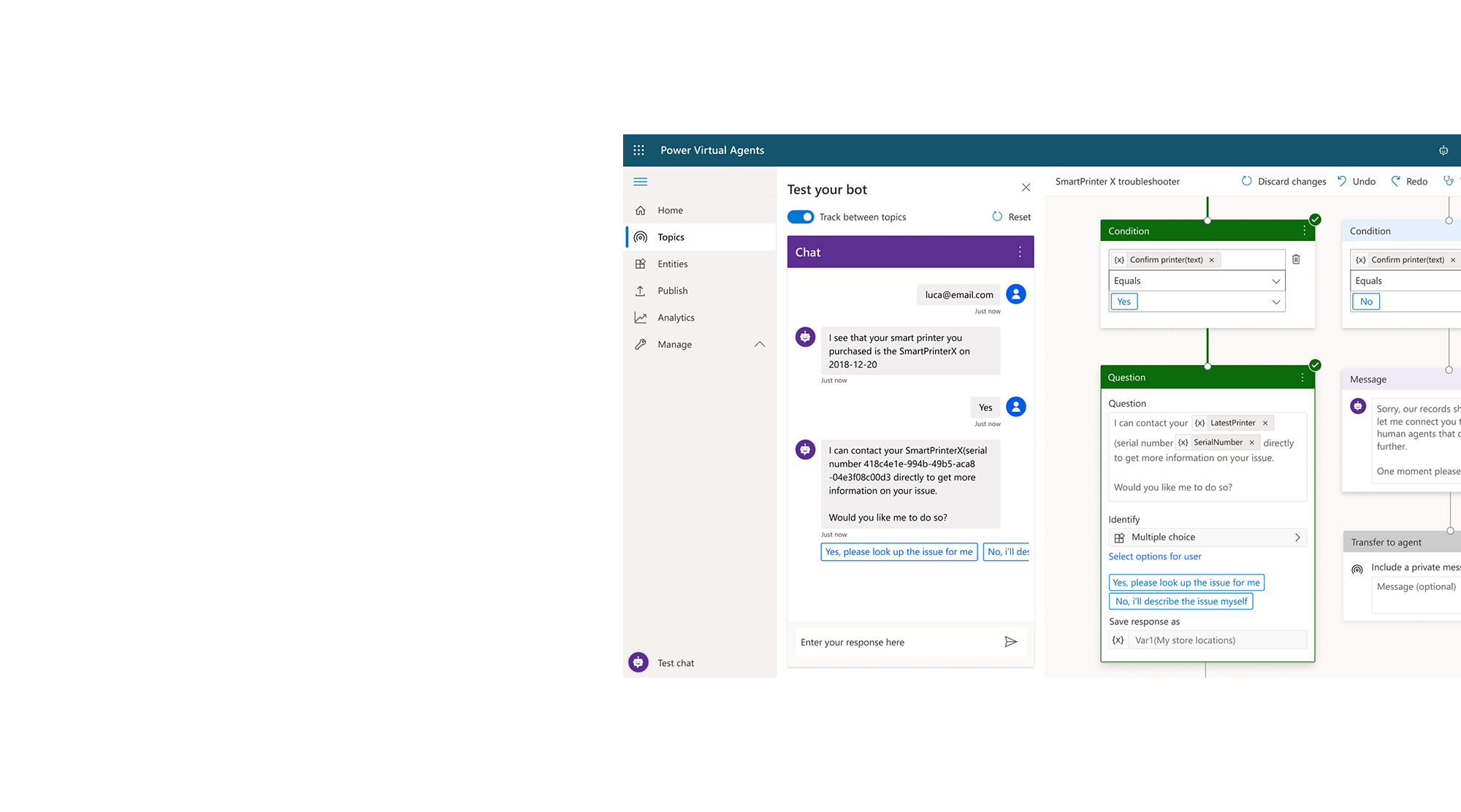Collapse the Manage chevron
This screenshot has height=812, width=1461.
760,344
